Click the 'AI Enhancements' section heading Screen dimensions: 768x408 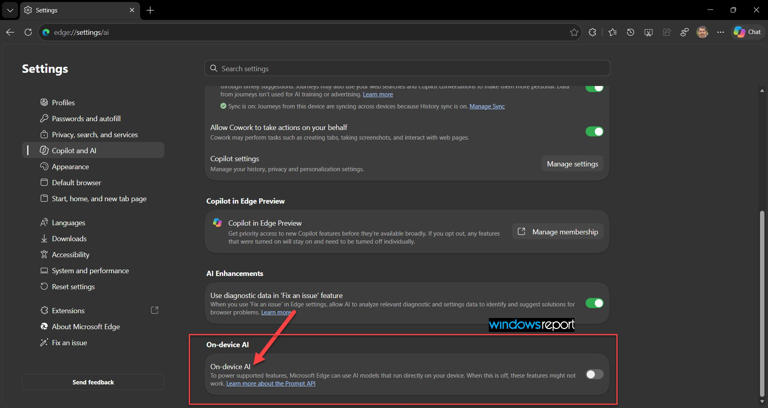235,274
